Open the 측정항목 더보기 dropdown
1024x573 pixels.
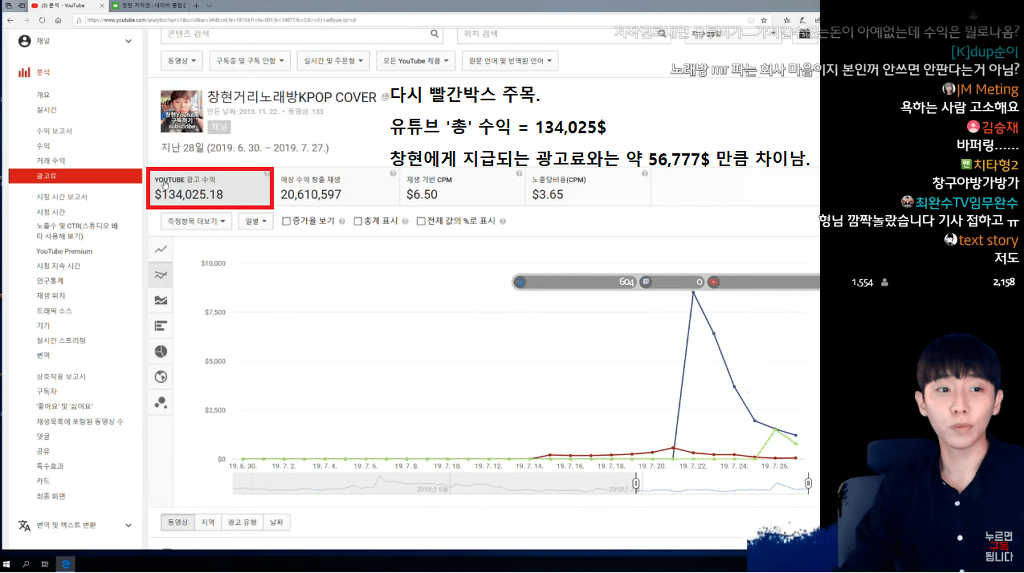point(196,221)
